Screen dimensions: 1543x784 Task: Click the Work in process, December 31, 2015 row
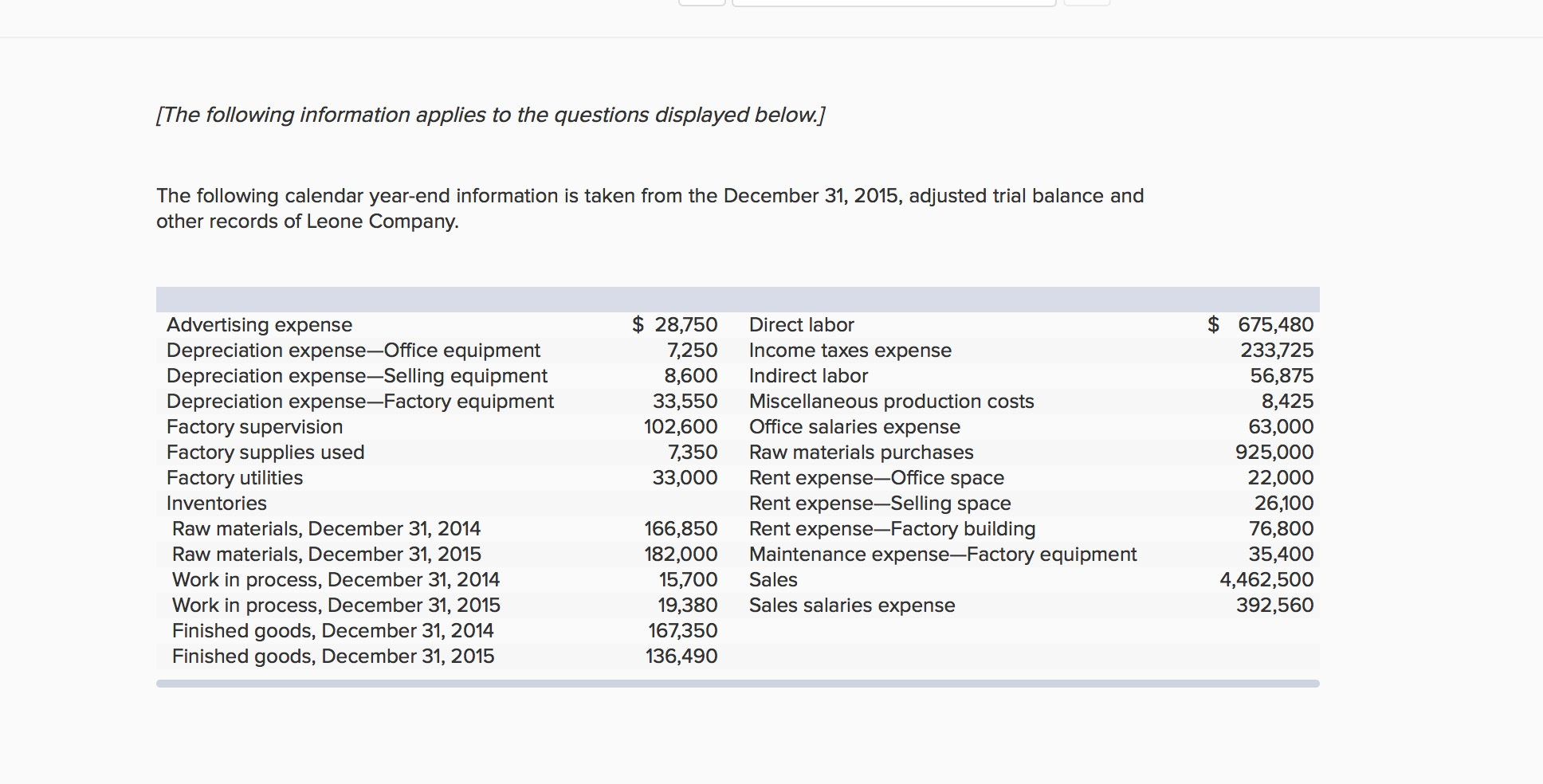coord(336,605)
